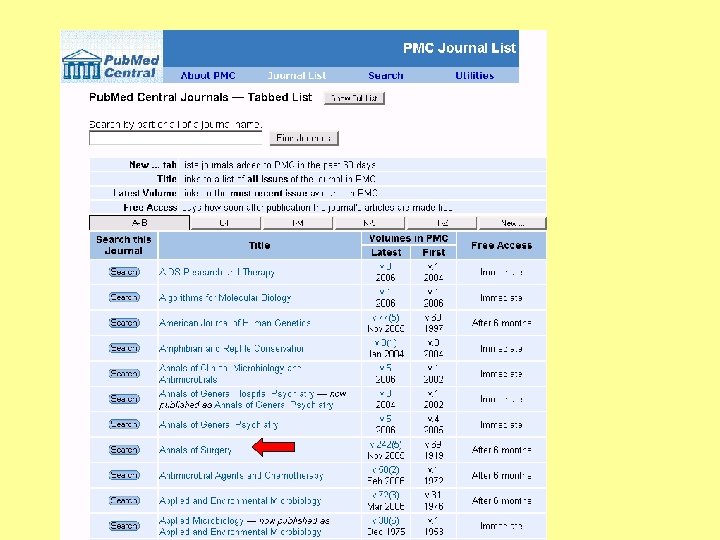
Task: Click the Volumes in PMC header
Action: (409, 238)
